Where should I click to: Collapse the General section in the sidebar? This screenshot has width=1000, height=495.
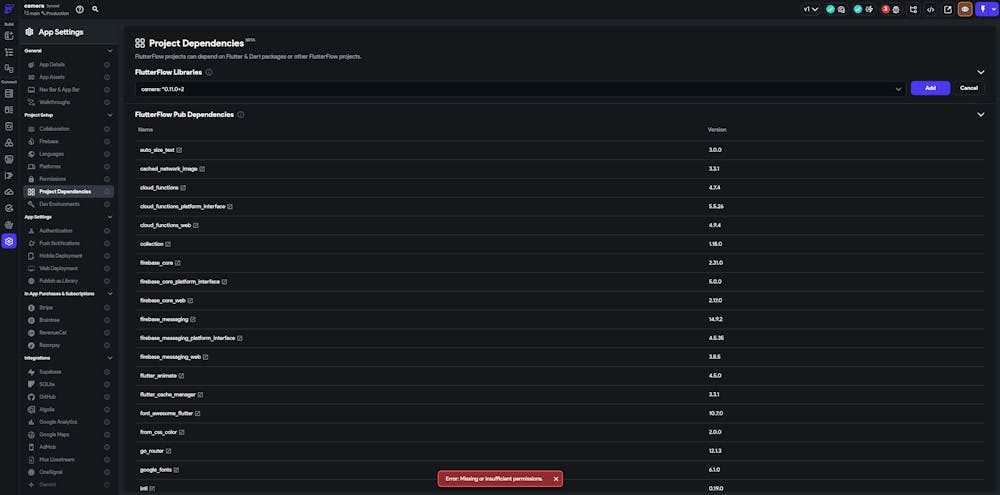point(110,50)
